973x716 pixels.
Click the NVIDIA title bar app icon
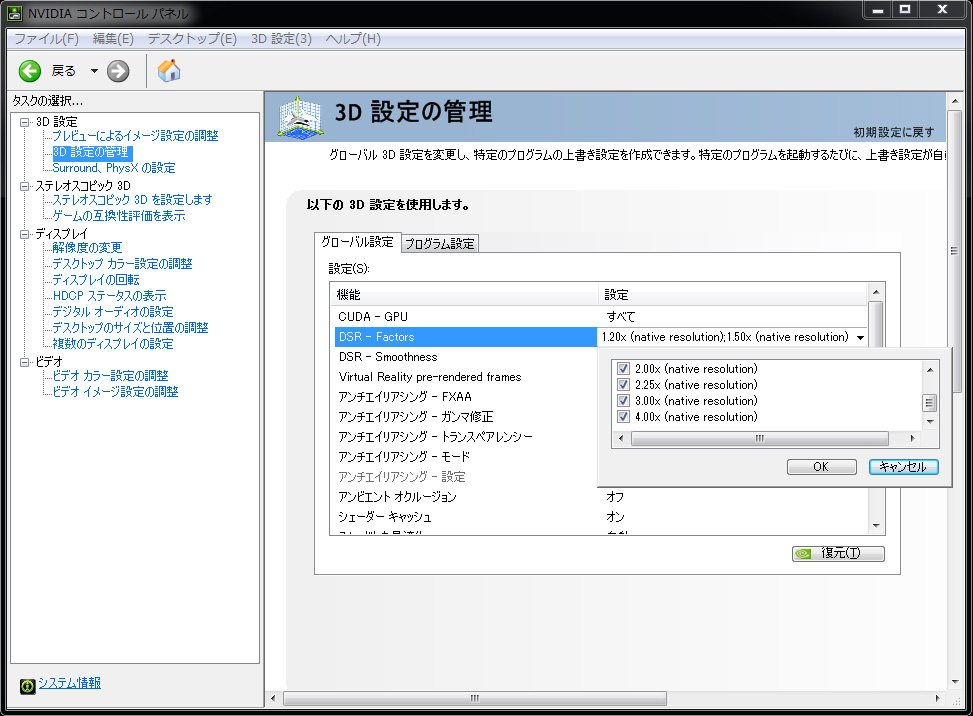click(x=14, y=13)
